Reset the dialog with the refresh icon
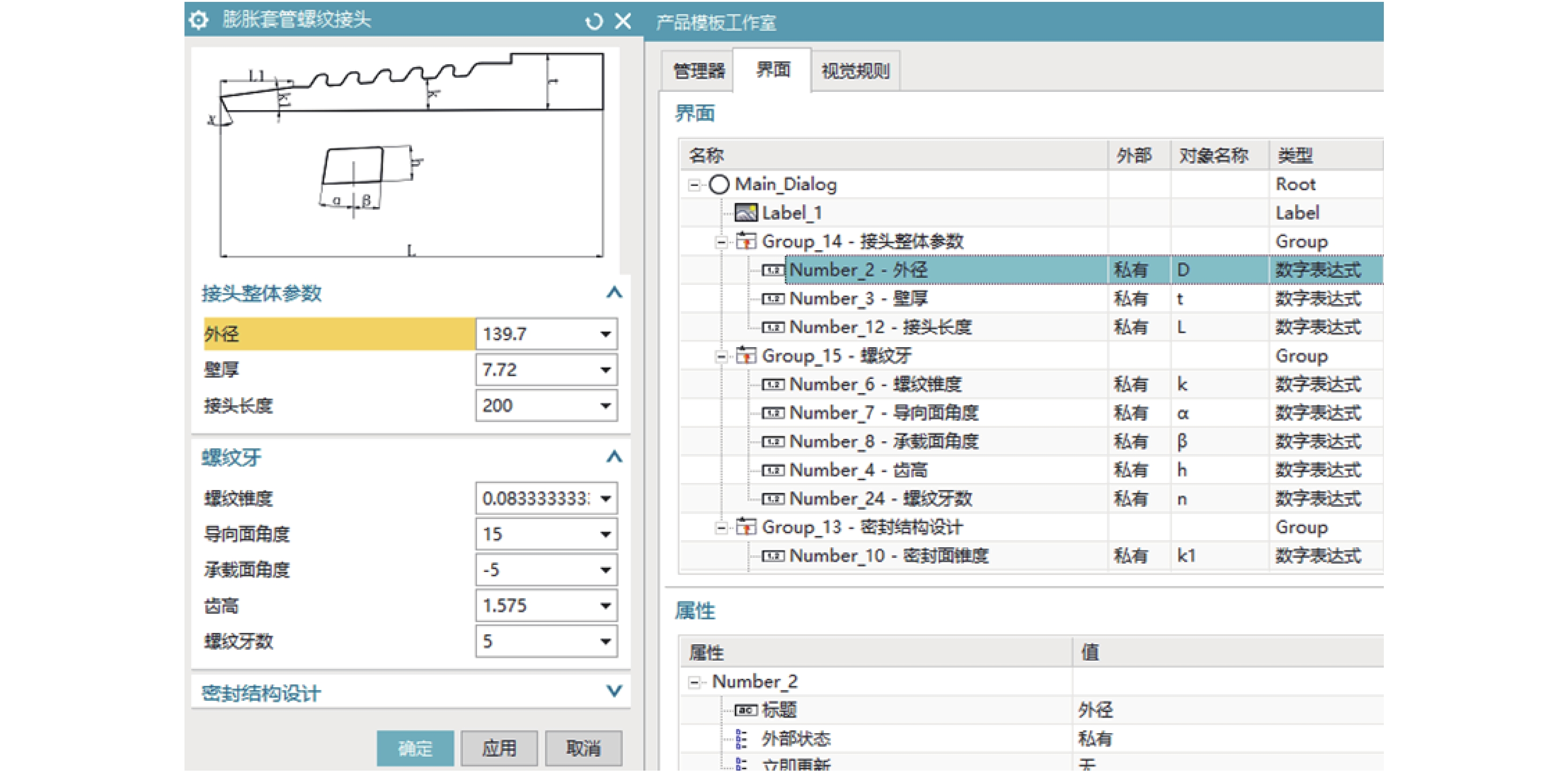Image resolution: width=1568 pixels, height=773 pixels. (593, 21)
